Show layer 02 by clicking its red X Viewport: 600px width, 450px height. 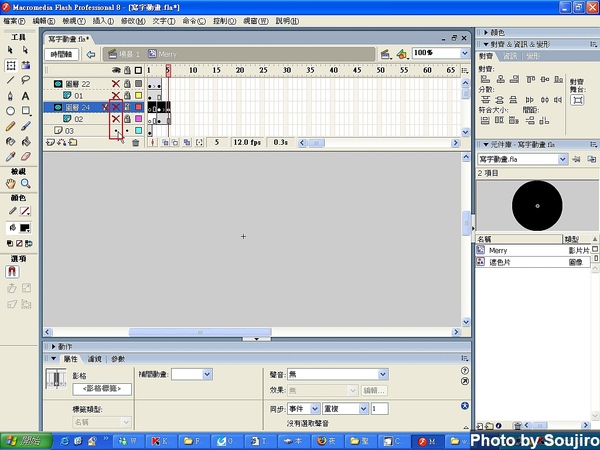(x=116, y=119)
